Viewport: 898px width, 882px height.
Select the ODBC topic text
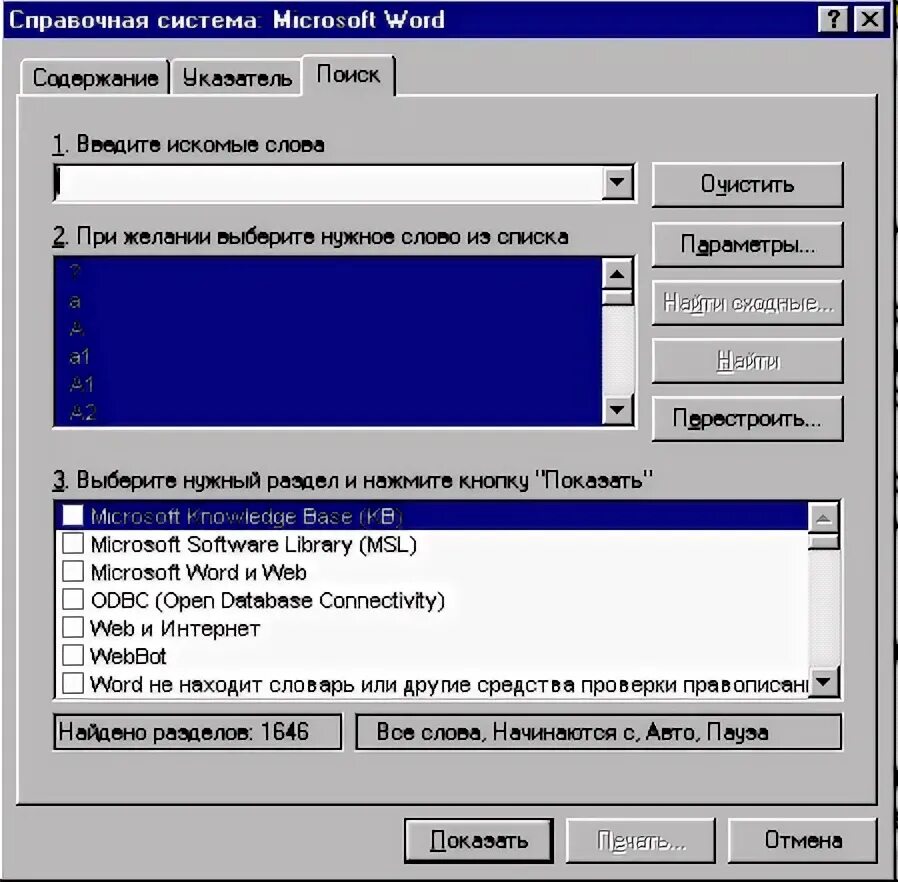[267, 600]
